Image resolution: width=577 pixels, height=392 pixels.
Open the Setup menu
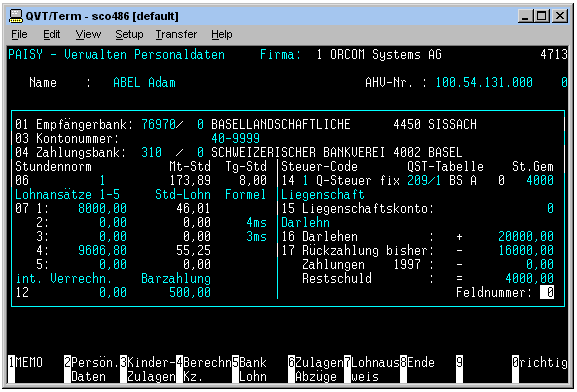[x=129, y=34]
